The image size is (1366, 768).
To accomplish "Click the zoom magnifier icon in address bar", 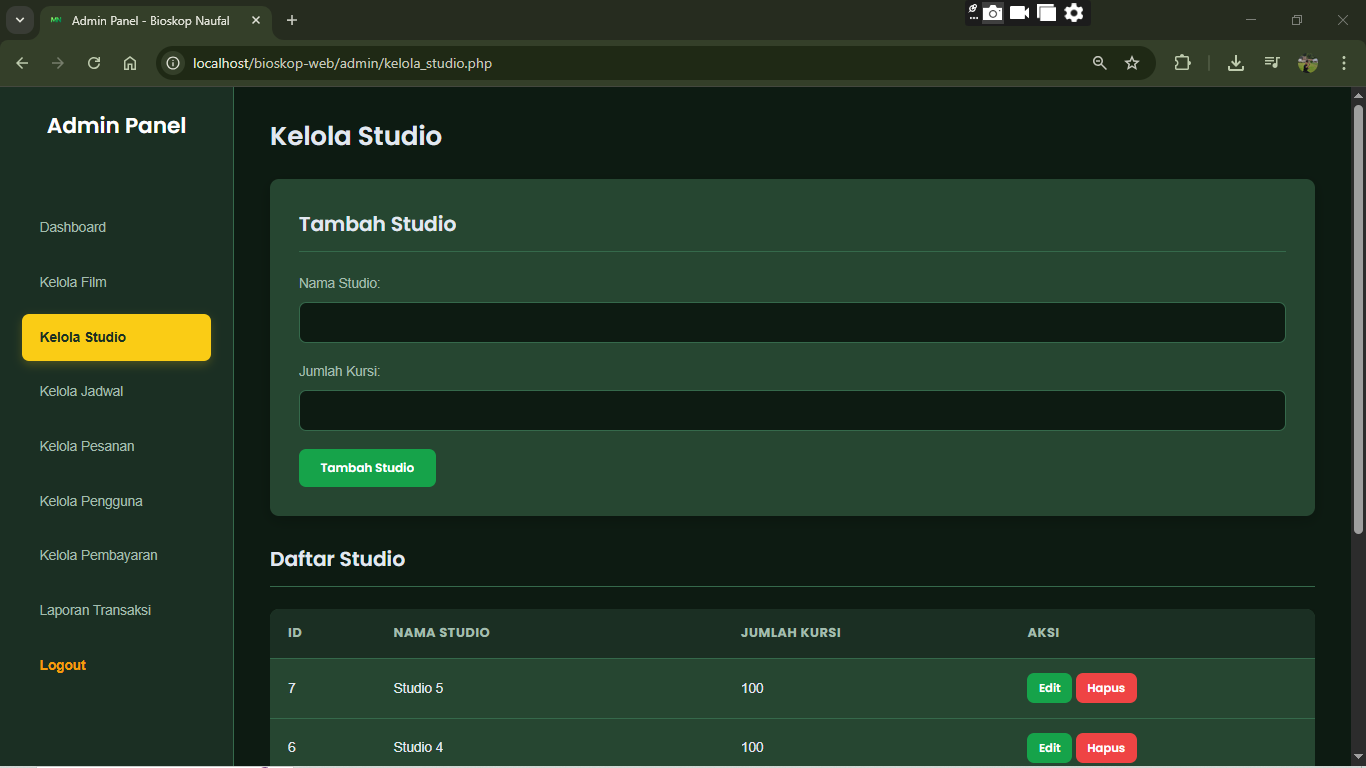I will [1100, 63].
